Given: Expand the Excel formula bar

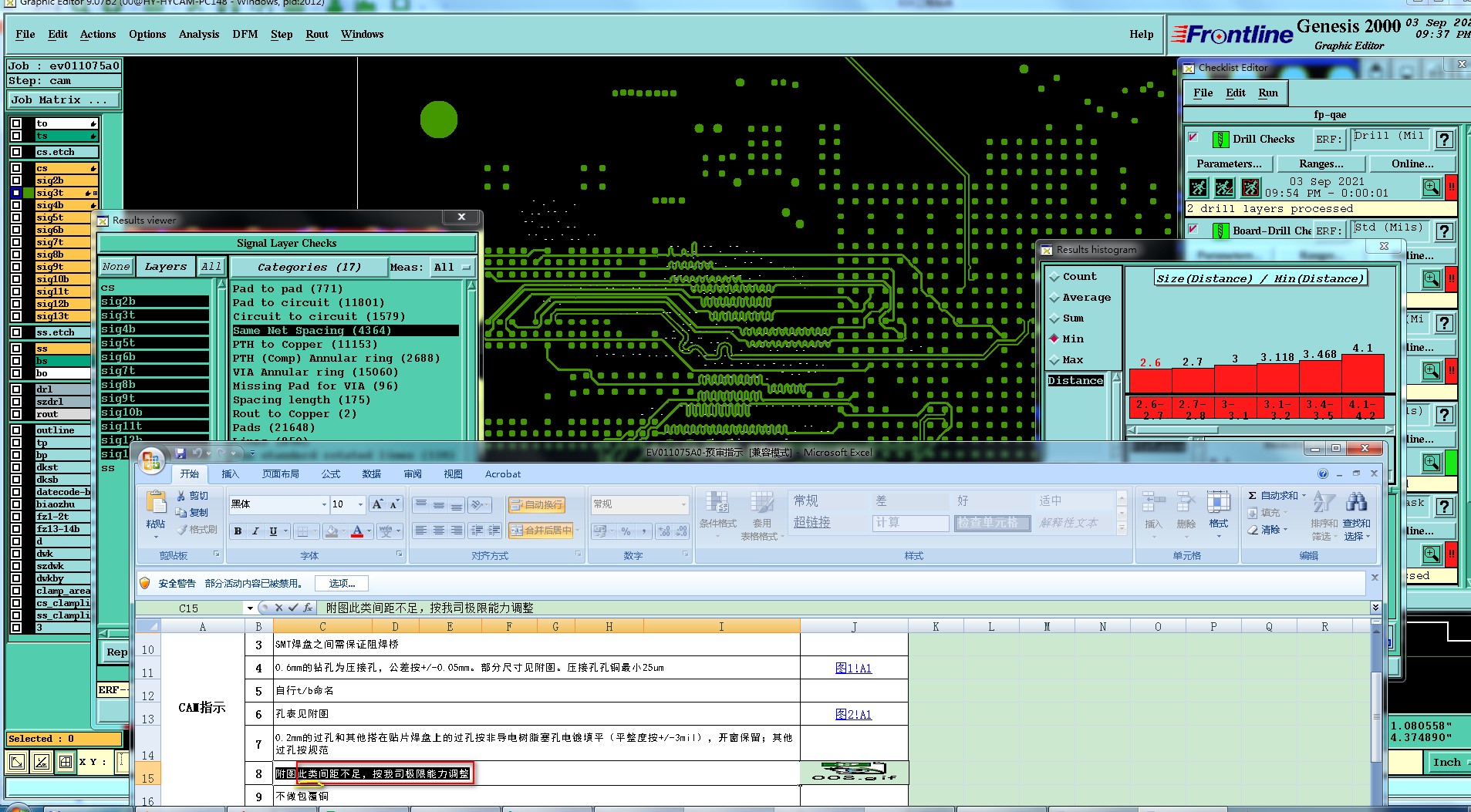Looking at the screenshot, I should click(x=1375, y=608).
